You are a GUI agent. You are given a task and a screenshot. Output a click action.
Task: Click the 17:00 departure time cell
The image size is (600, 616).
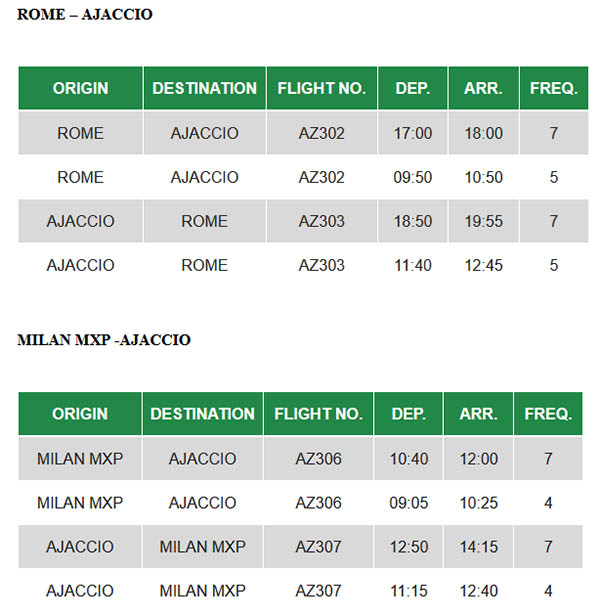pos(412,133)
